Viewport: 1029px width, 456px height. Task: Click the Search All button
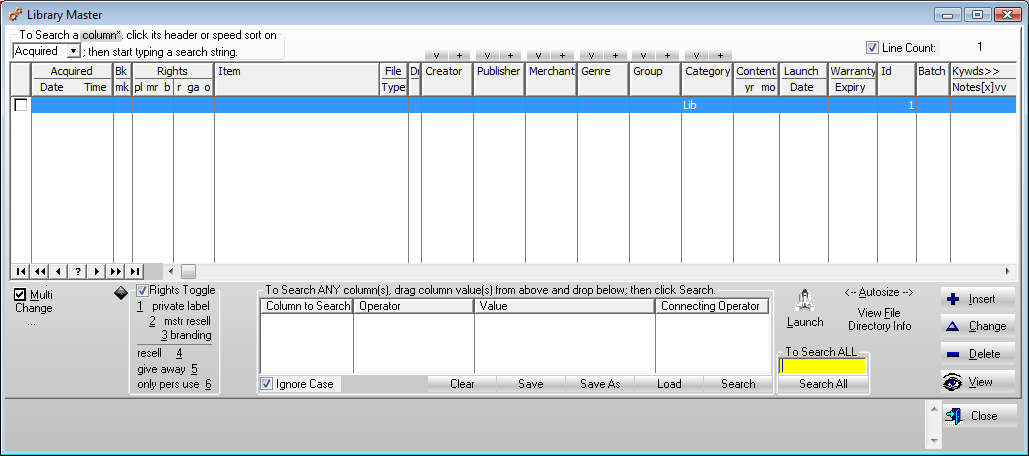(823, 384)
